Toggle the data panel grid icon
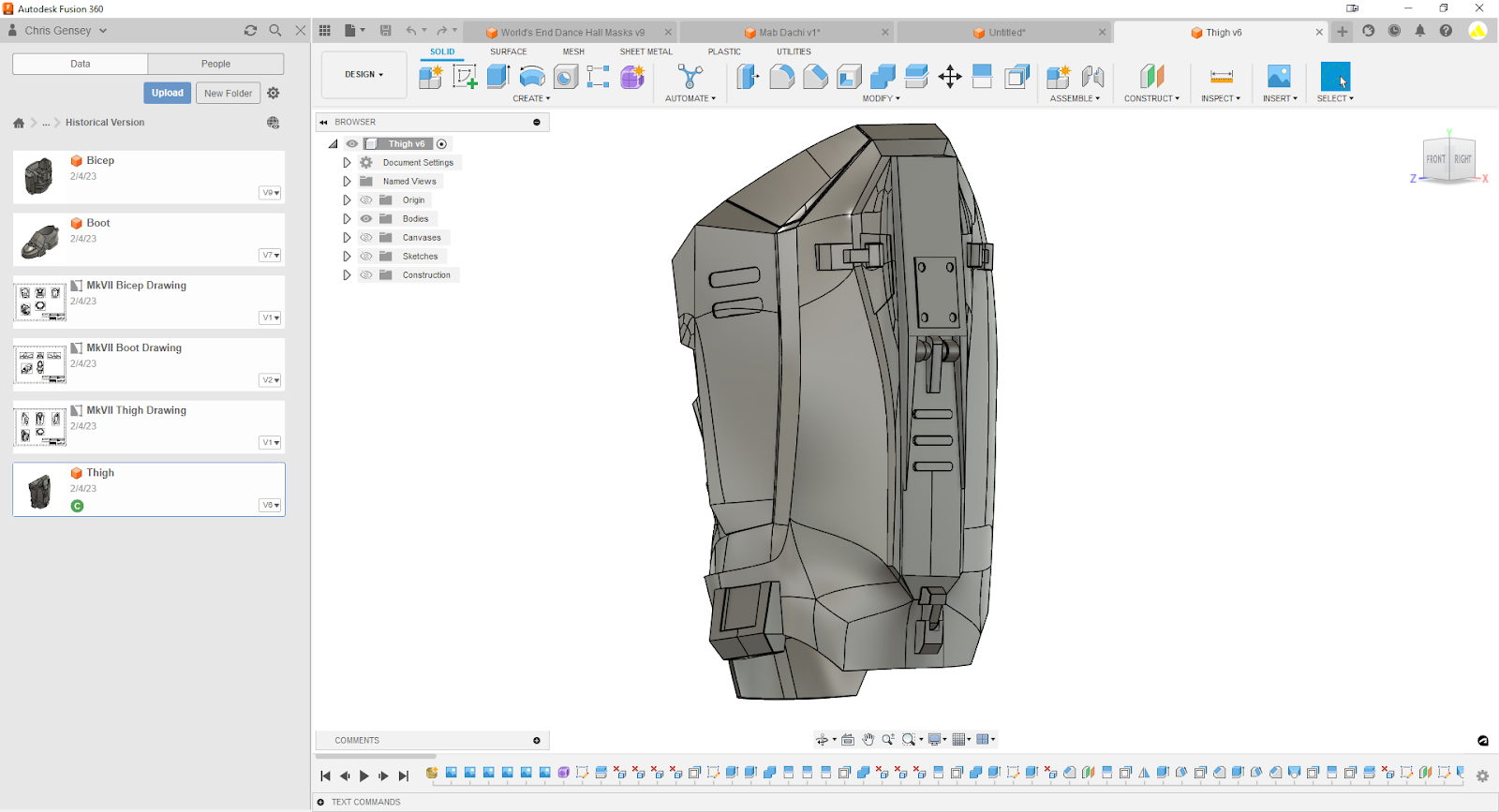The height and width of the screenshot is (812, 1499). (325, 31)
